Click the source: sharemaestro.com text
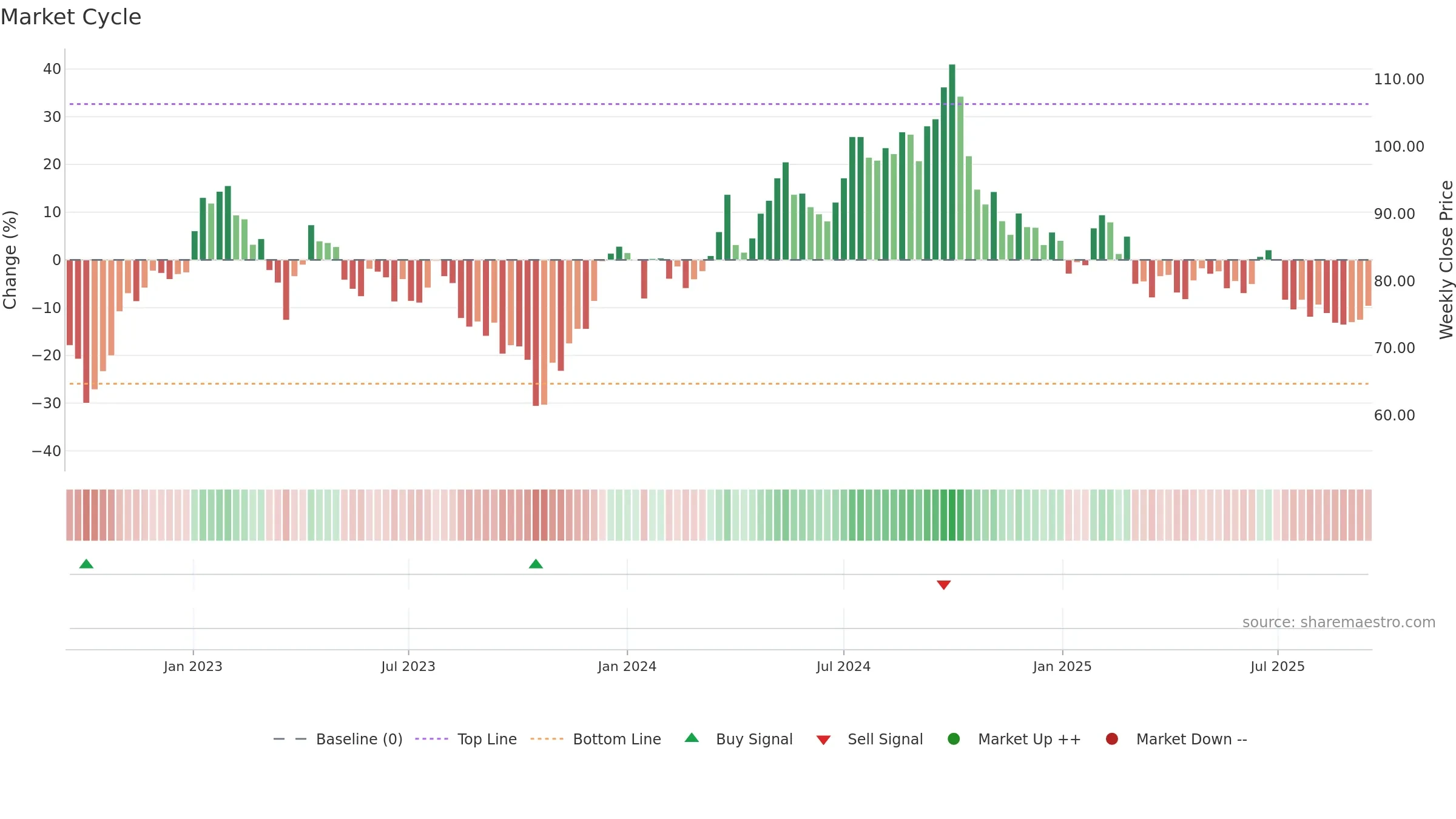The image size is (1456, 819). click(1339, 622)
